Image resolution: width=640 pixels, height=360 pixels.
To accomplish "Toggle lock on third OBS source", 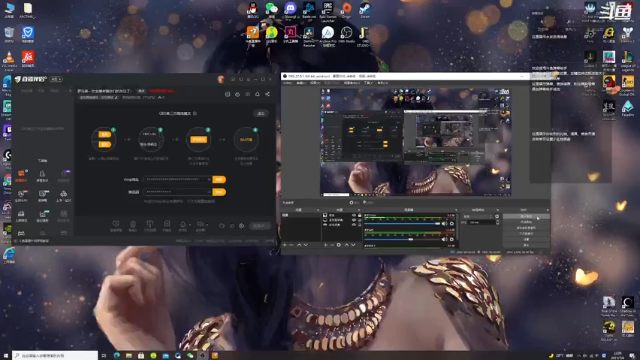I will tap(360, 225).
